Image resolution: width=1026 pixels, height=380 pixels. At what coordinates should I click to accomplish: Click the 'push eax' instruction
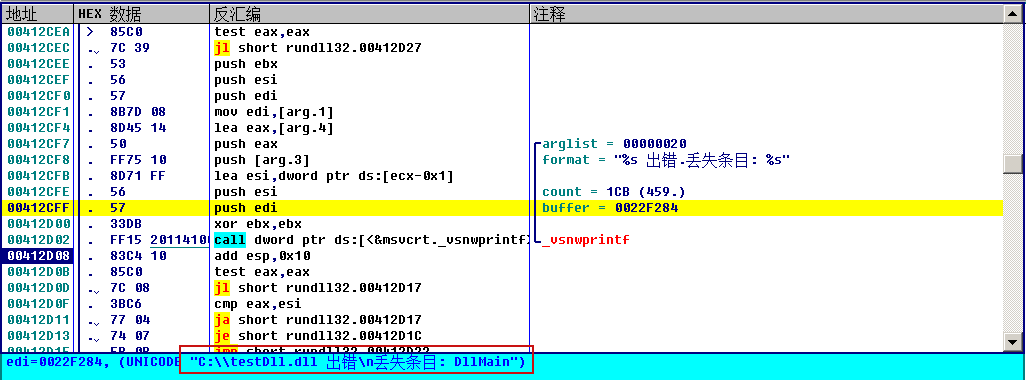pos(246,144)
